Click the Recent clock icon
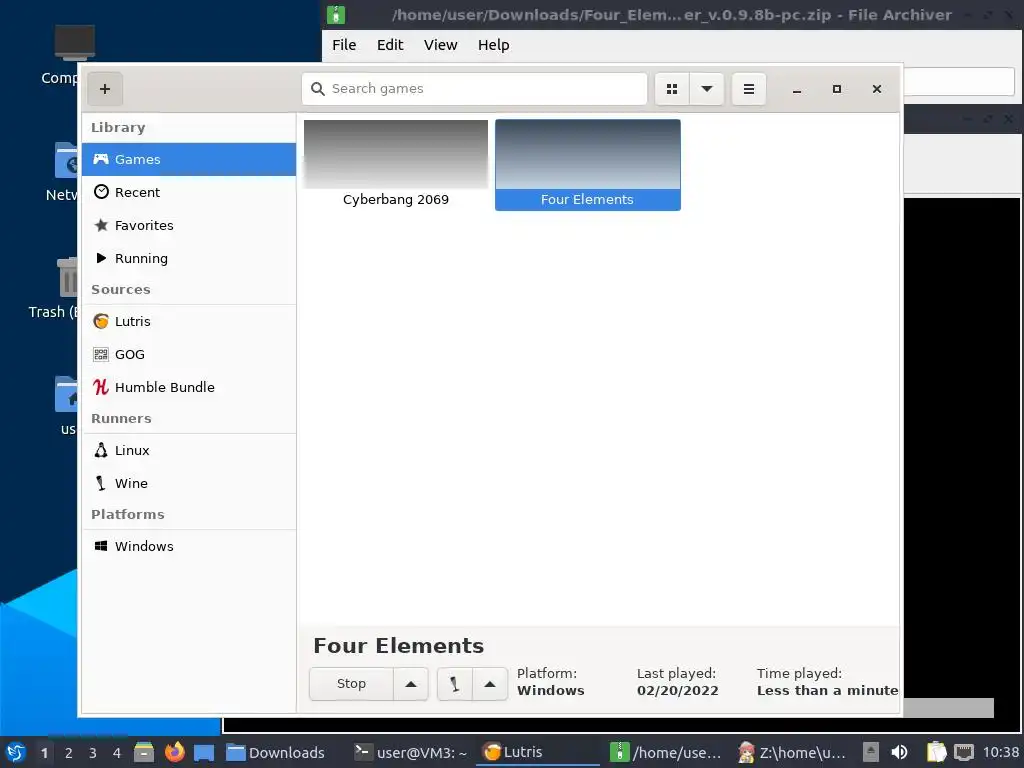 coord(101,191)
